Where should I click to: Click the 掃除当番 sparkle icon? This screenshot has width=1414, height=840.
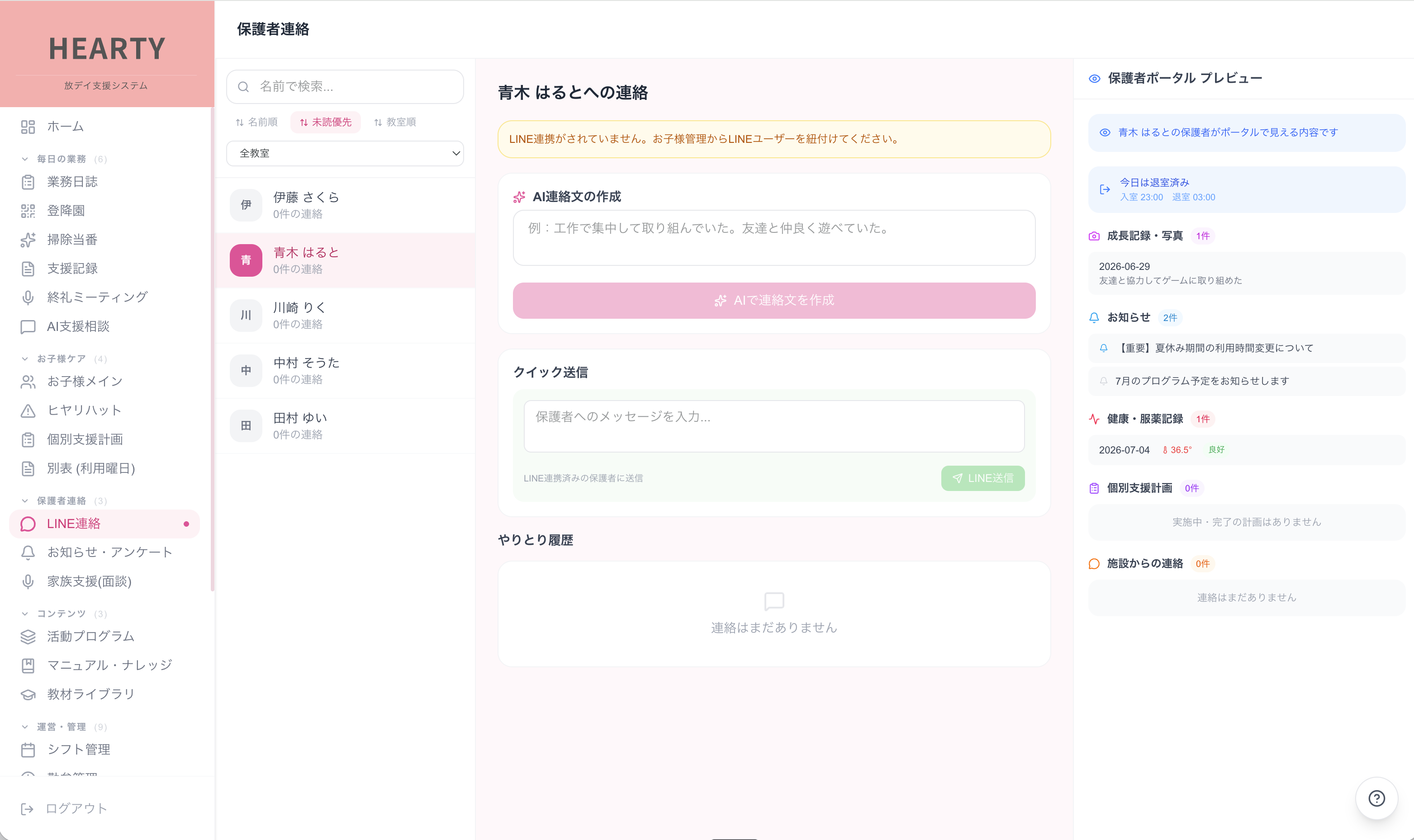28,240
